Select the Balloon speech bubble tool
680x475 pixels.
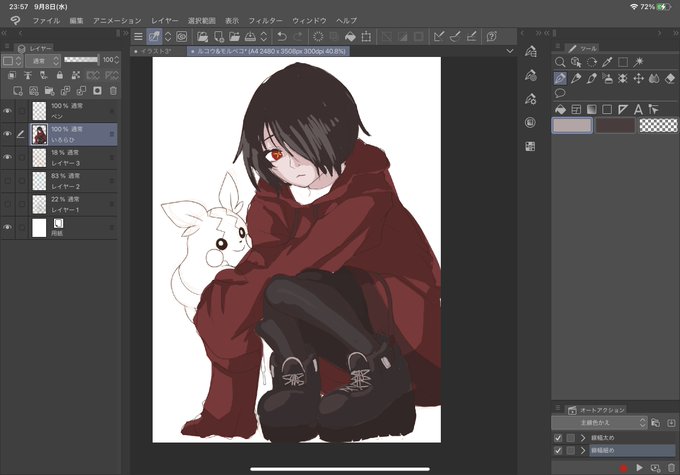click(560, 93)
